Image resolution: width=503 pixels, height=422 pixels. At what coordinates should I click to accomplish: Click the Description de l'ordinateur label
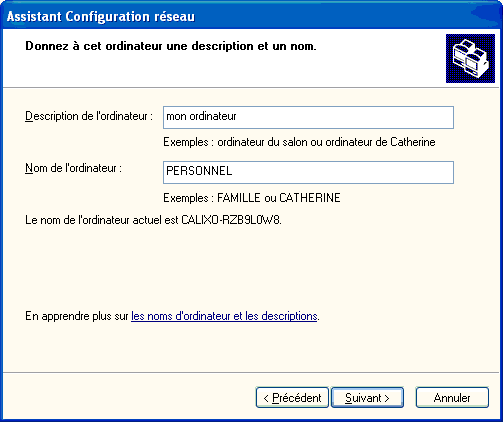[89, 116]
